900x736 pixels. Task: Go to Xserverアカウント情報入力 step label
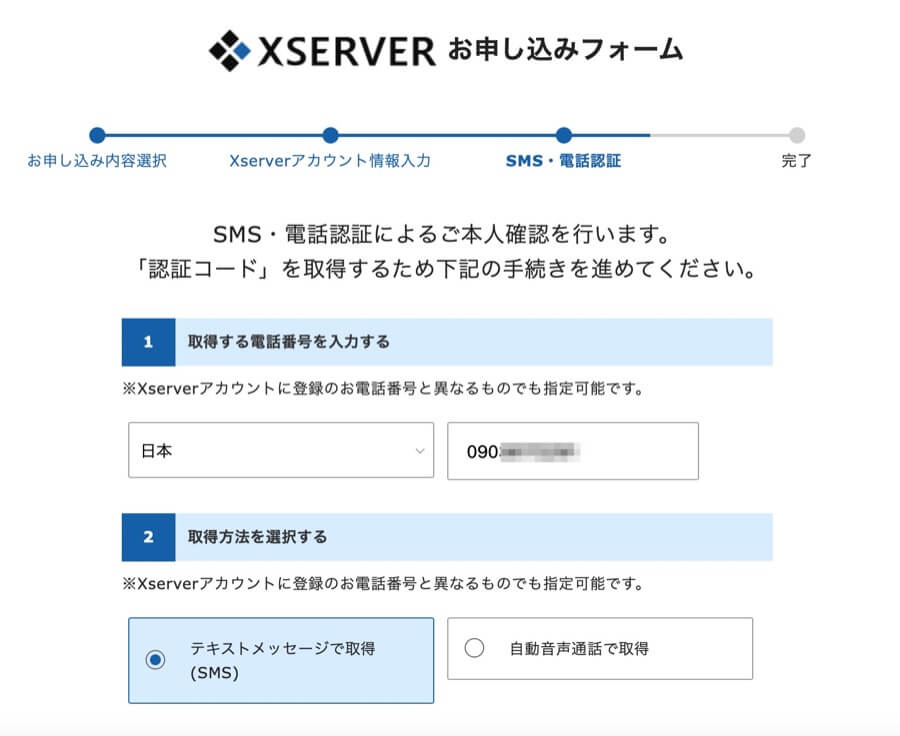330,161
